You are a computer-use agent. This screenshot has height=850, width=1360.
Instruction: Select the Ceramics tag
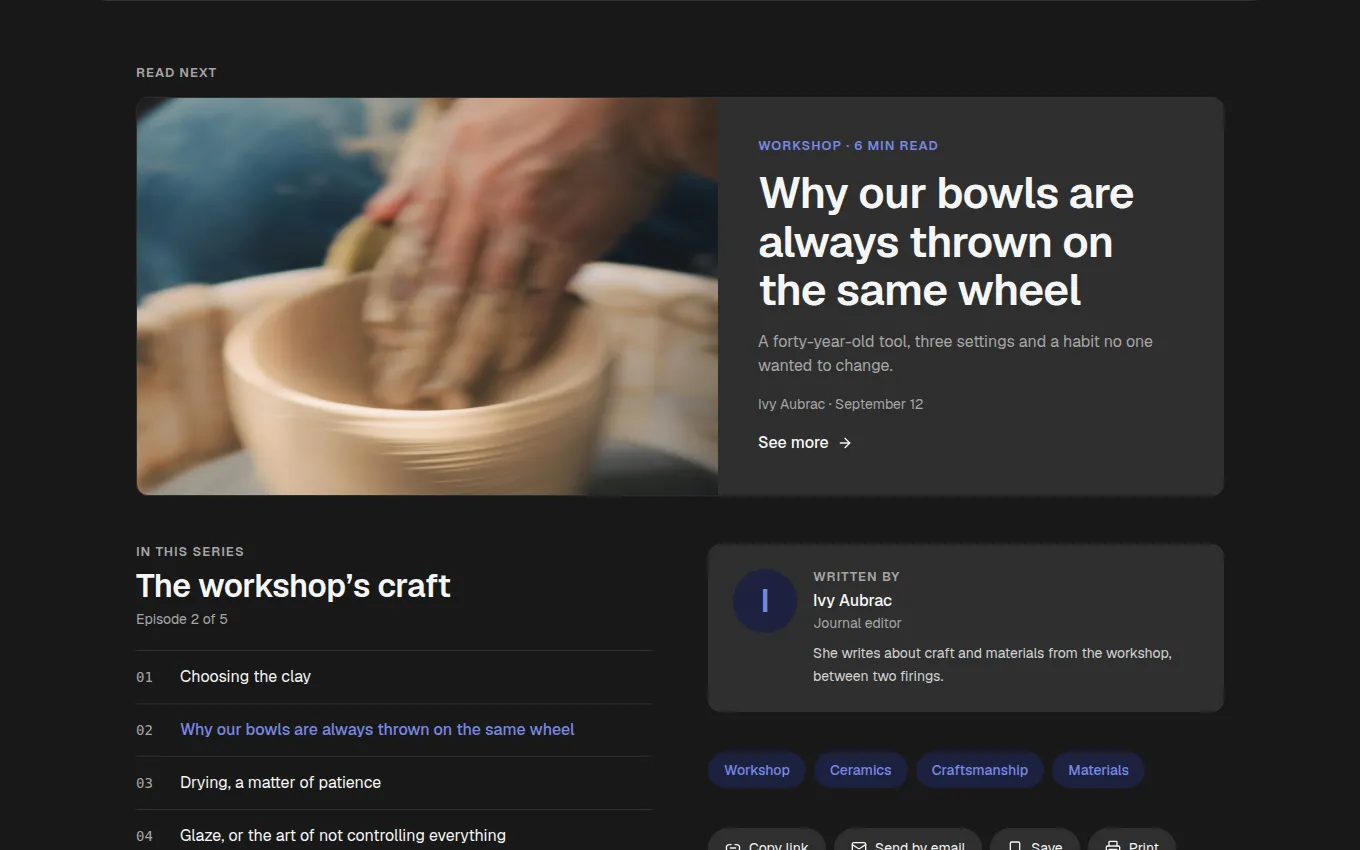(x=860, y=770)
